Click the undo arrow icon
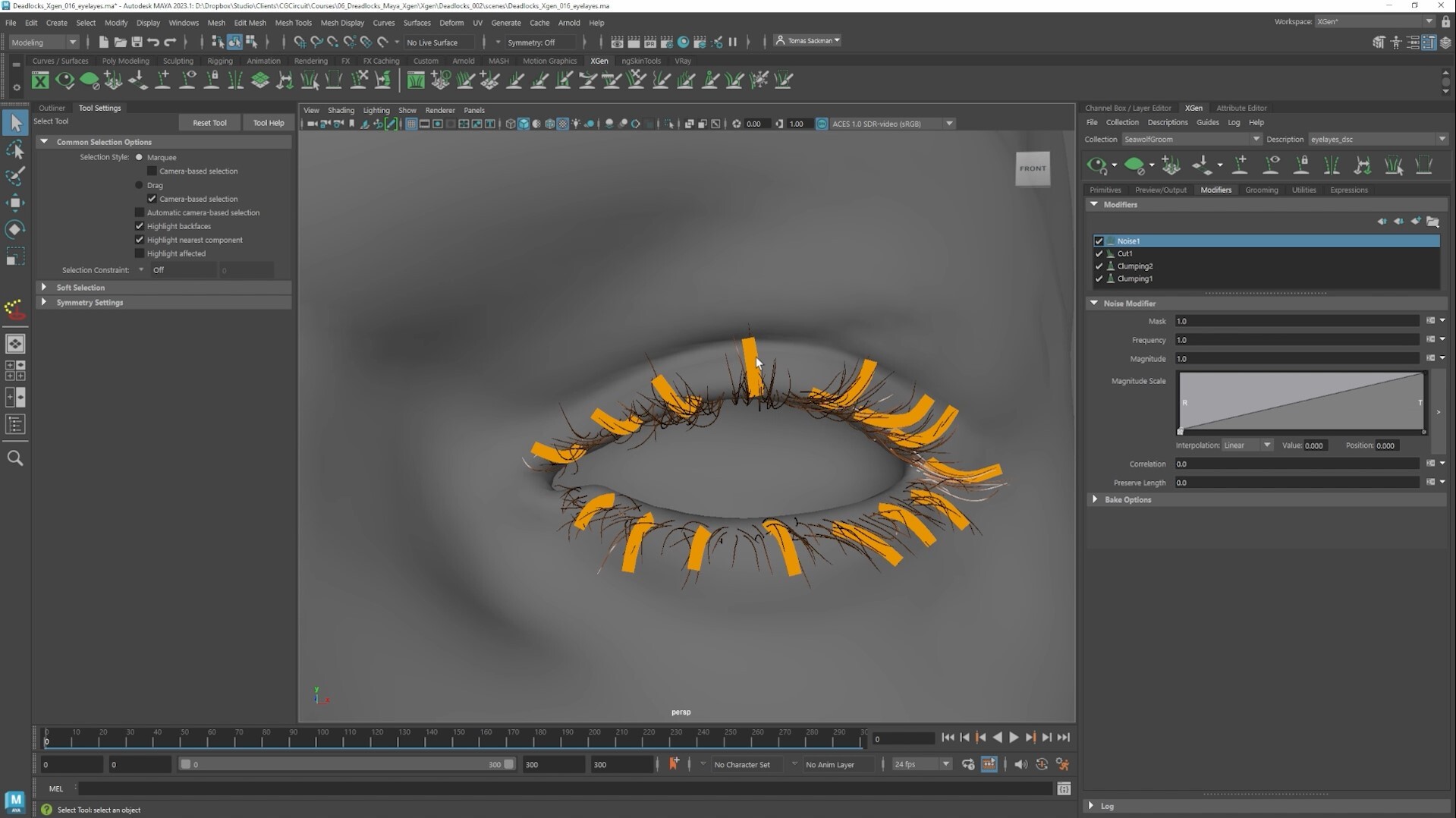Viewport: 1456px width, 818px height. pyautogui.click(x=153, y=42)
